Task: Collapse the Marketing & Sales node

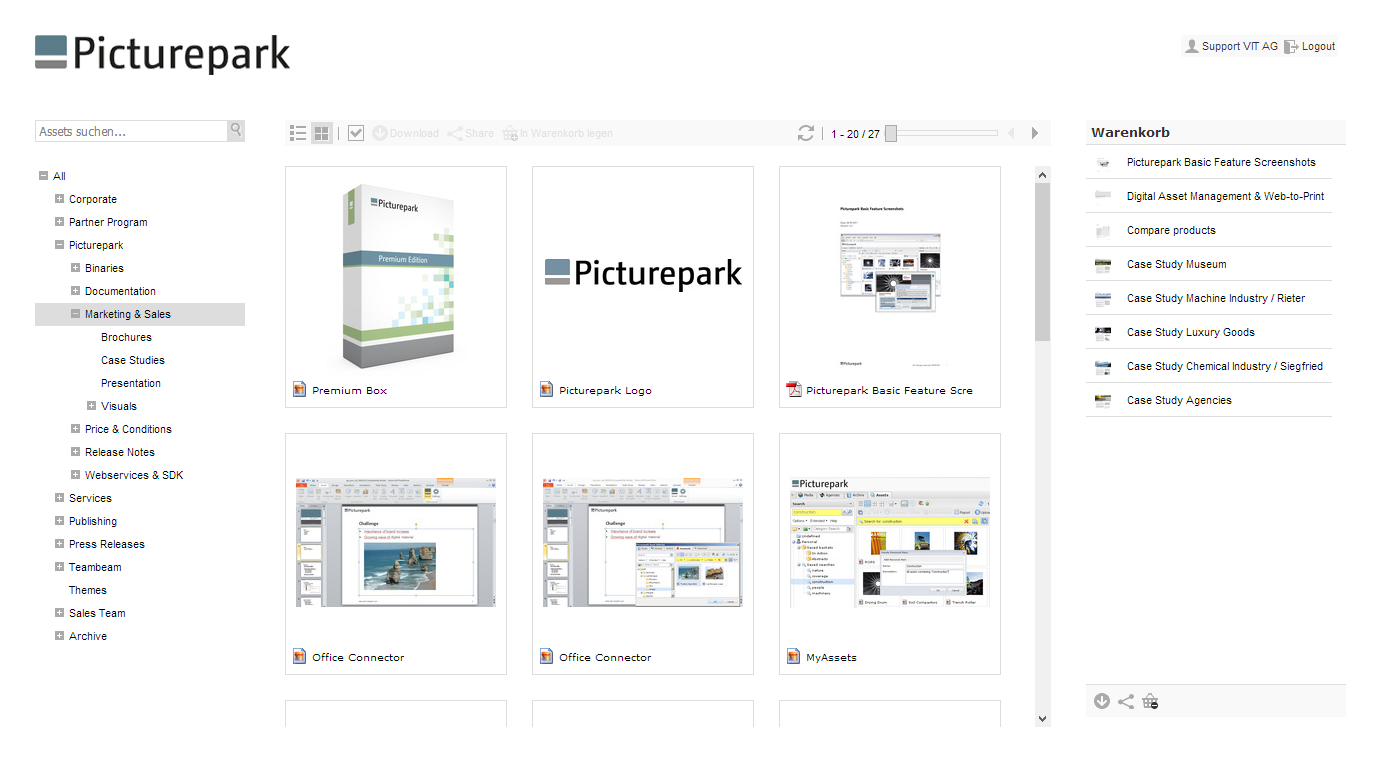Action: [x=75, y=314]
